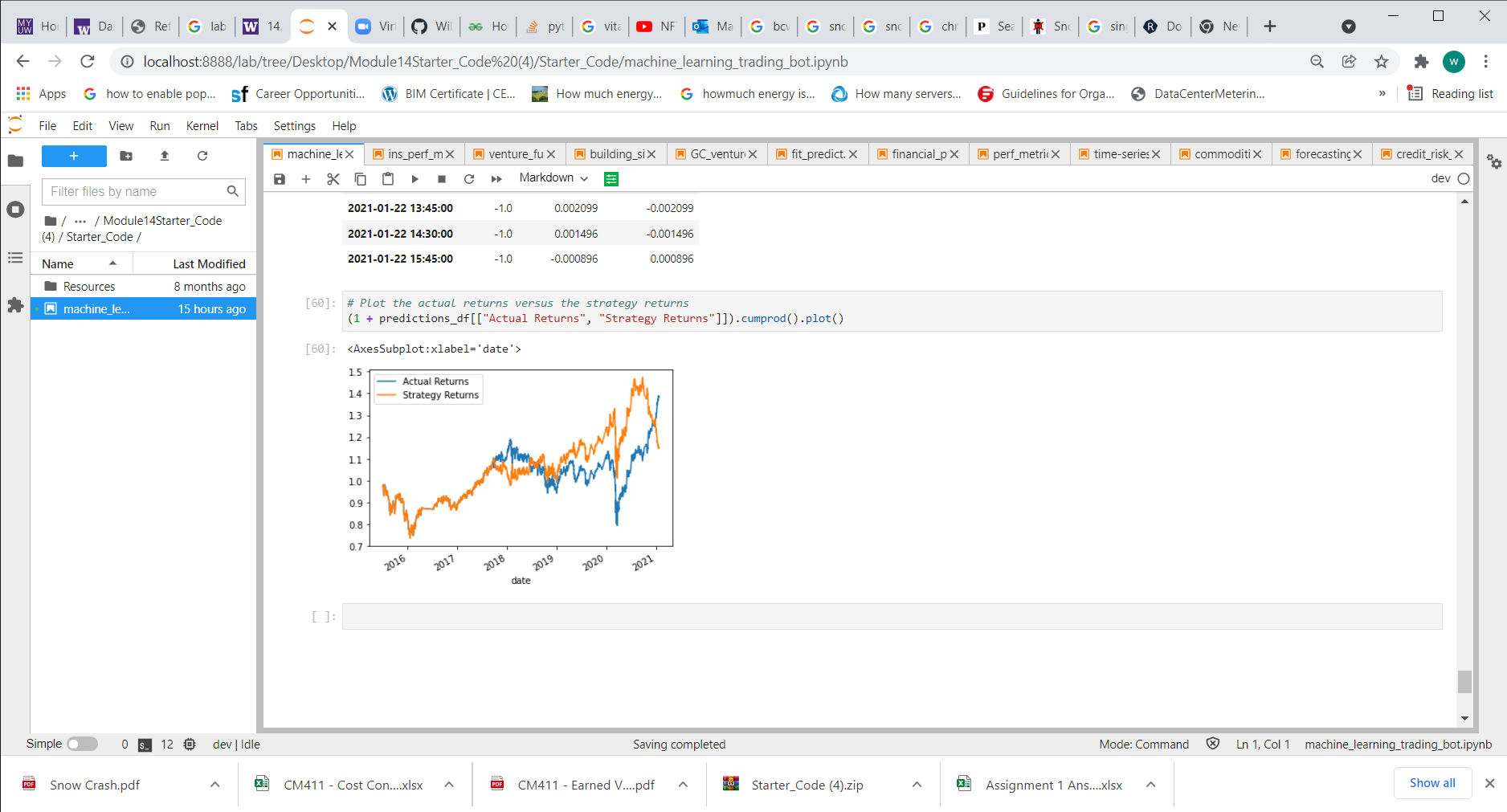Run the selected cell
Viewport: 1507px width, 812px height.
click(415, 179)
